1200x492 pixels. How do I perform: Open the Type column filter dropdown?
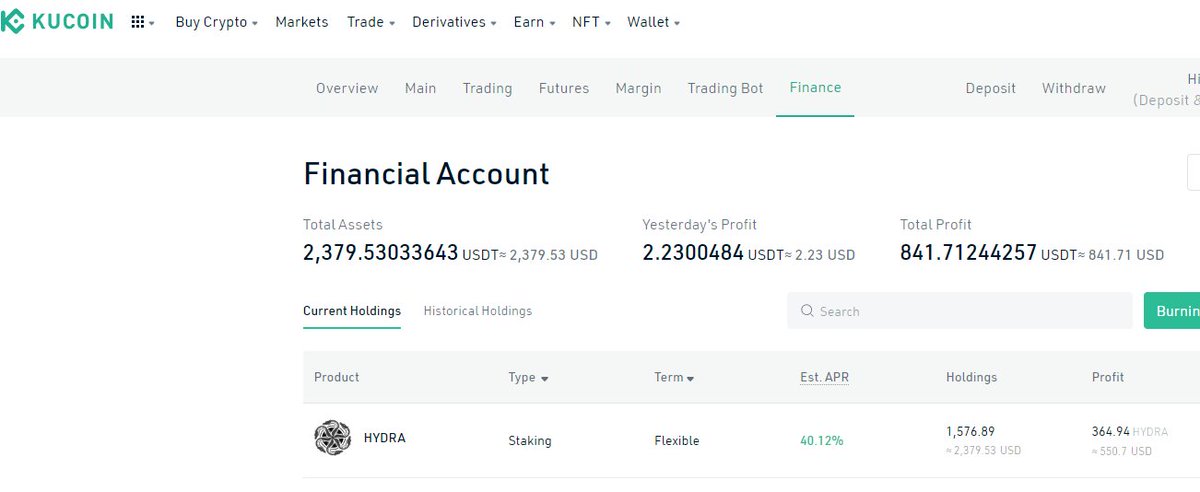(529, 377)
